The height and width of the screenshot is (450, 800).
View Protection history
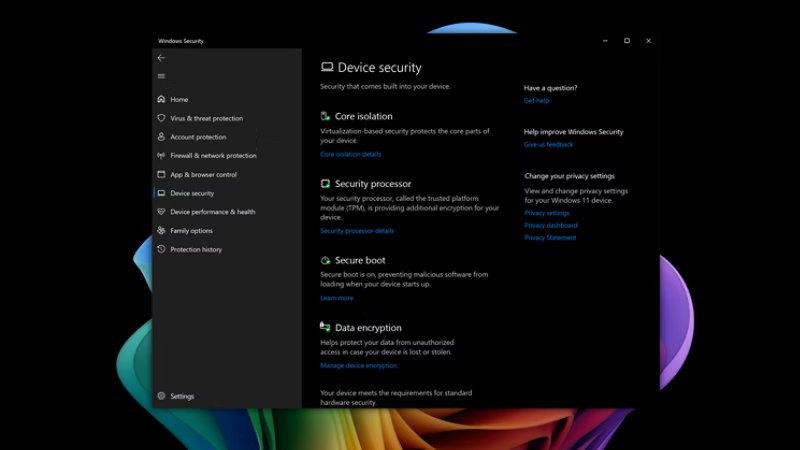196,249
